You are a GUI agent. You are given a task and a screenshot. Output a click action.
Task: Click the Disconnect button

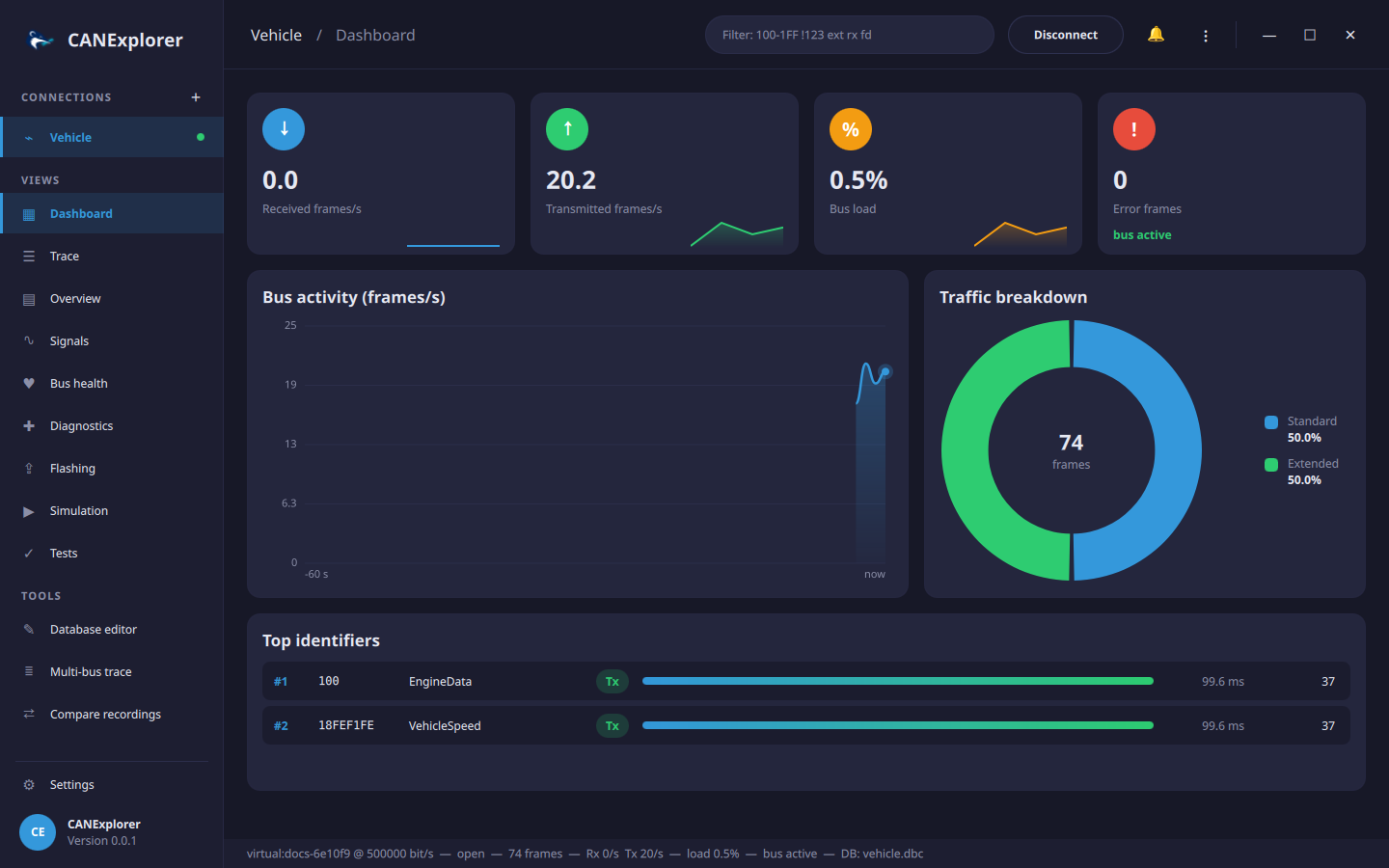click(x=1066, y=35)
